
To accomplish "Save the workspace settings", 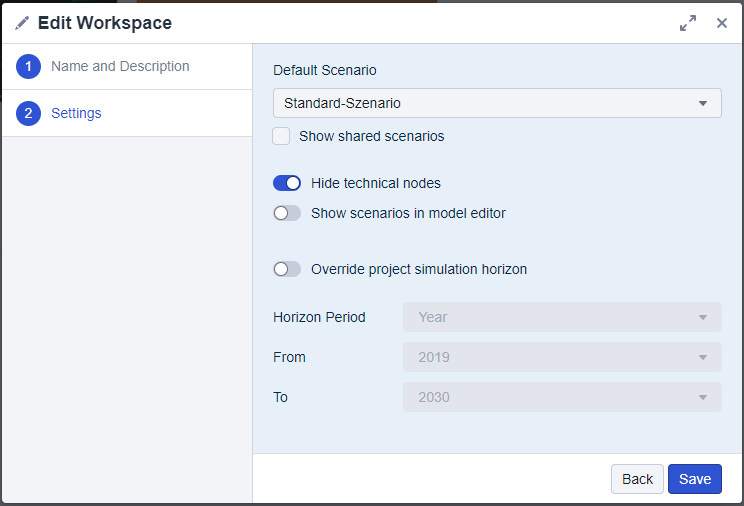I will tap(695, 479).
